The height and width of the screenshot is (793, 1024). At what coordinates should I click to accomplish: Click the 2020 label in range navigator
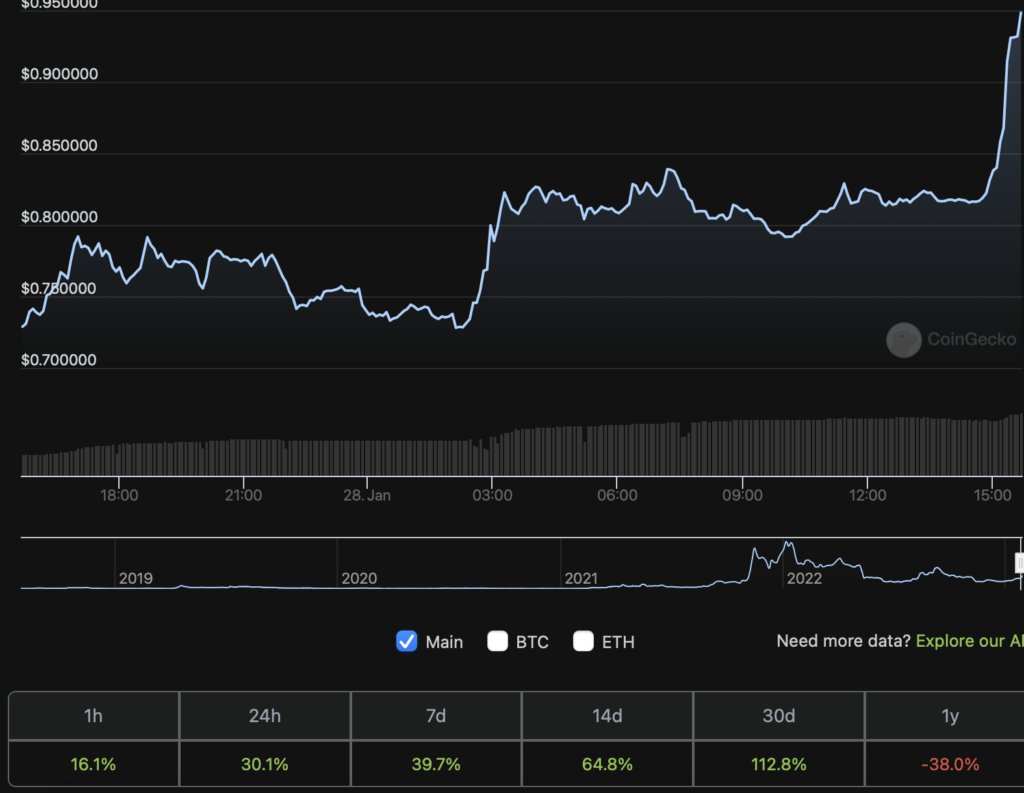click(359, 578)
